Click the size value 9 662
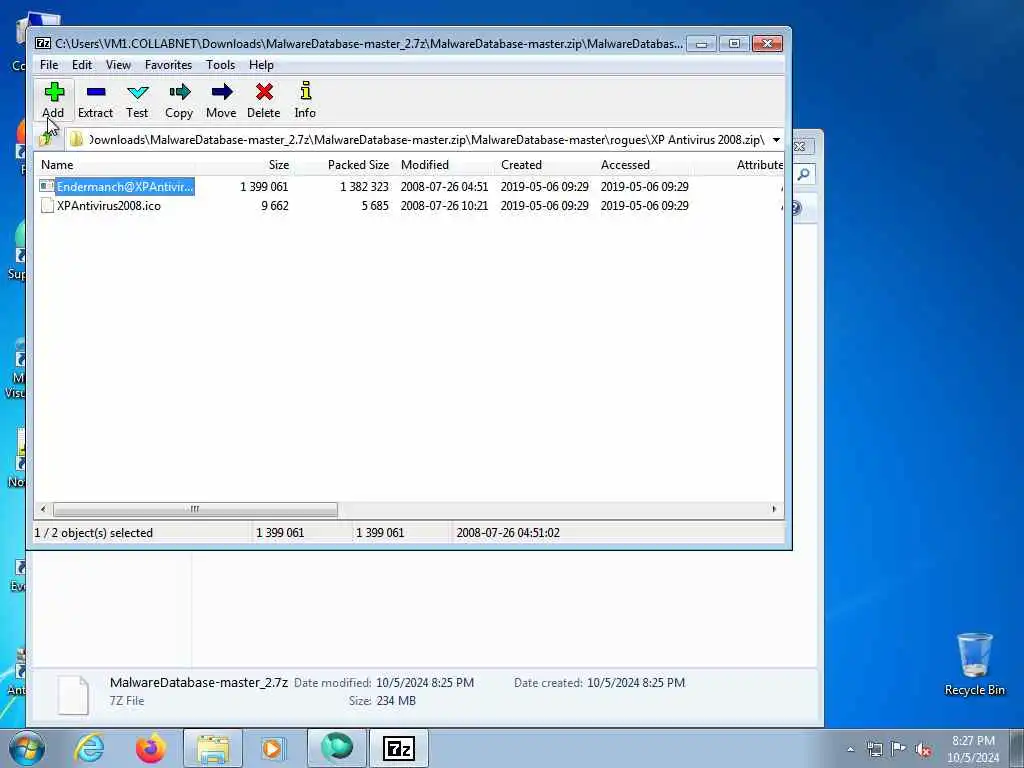The width and height of the screenshot is (1024, 768). tap(275, 206)
